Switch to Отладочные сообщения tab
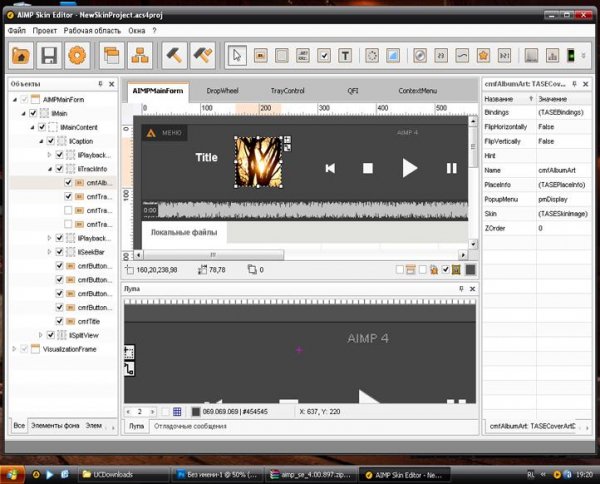This screenshot has width=600, height=484. pyautogui.click(x=190, y=426)
